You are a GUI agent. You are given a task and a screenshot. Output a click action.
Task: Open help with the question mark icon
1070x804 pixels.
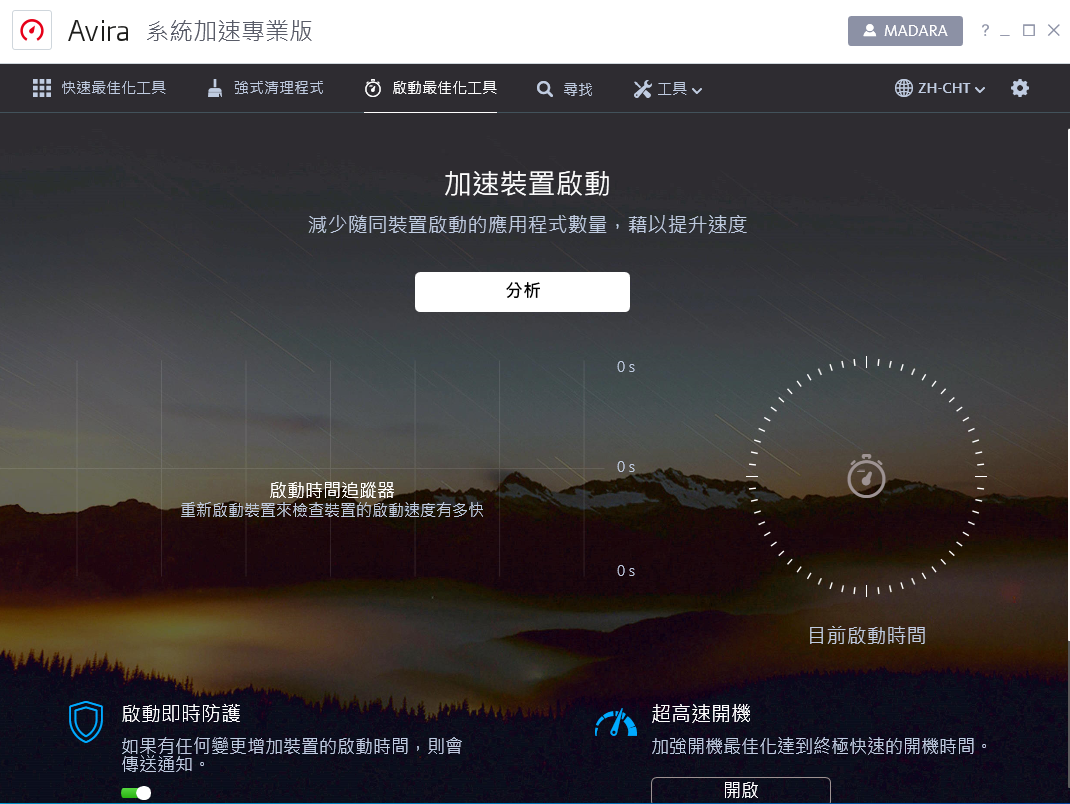(x=985, y=30)
